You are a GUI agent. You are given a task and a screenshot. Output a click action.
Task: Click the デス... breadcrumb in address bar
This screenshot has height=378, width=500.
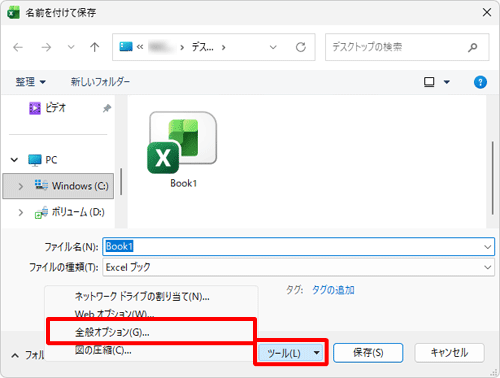tap(203, 47)
